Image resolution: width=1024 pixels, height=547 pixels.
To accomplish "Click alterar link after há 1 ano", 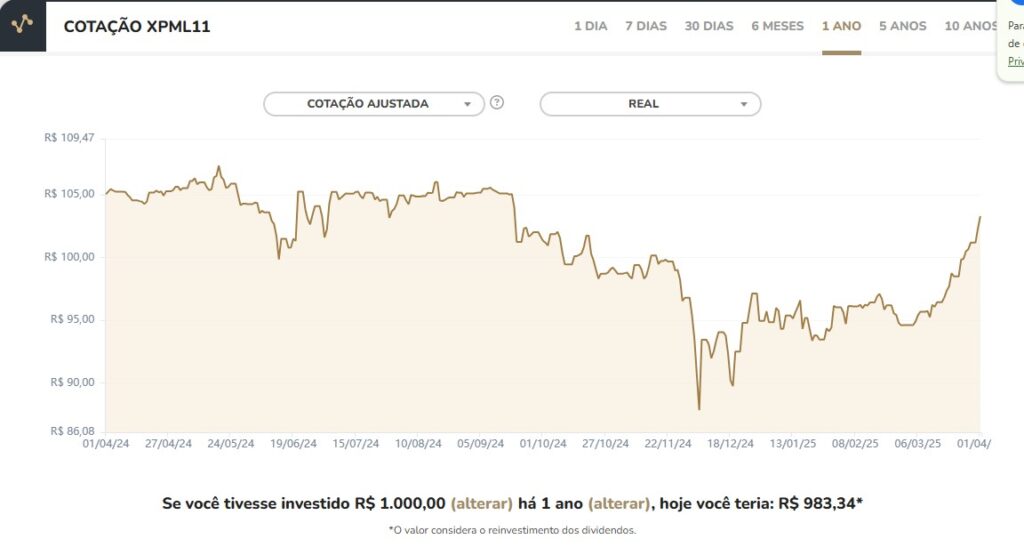I will point(619,503).
